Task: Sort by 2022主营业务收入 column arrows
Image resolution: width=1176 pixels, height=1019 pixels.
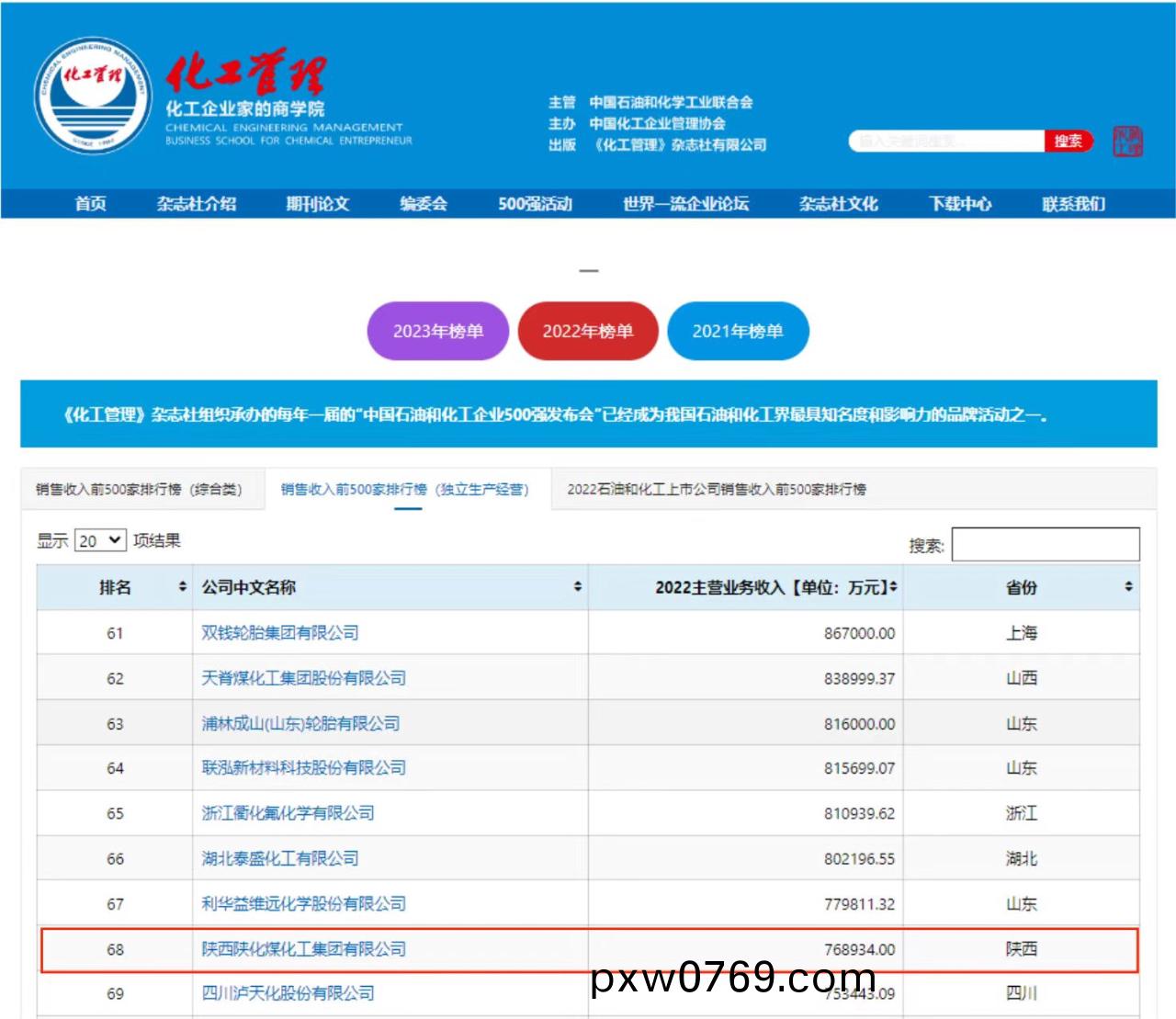Action: 893,587
